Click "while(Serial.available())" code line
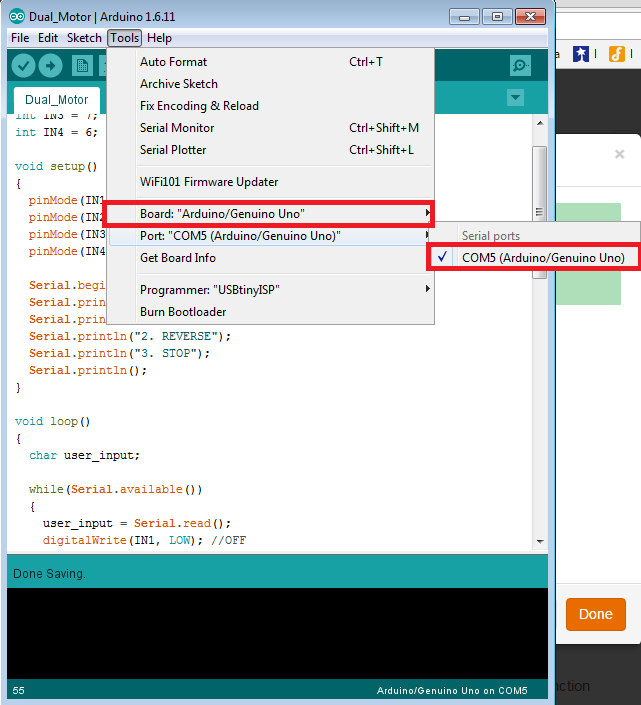The width and height of the screenshot is (641, 705). coord(116,490)
